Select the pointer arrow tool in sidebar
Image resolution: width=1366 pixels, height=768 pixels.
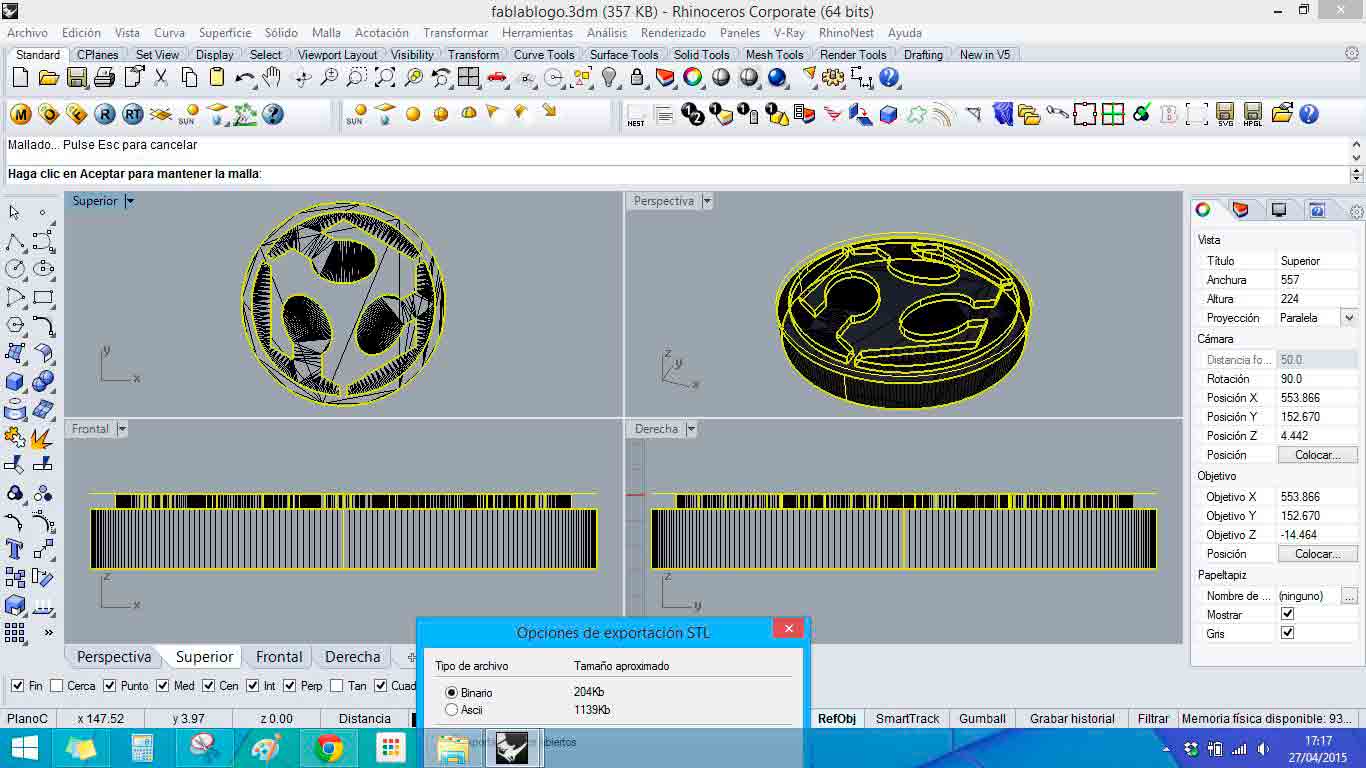[15, 213]
